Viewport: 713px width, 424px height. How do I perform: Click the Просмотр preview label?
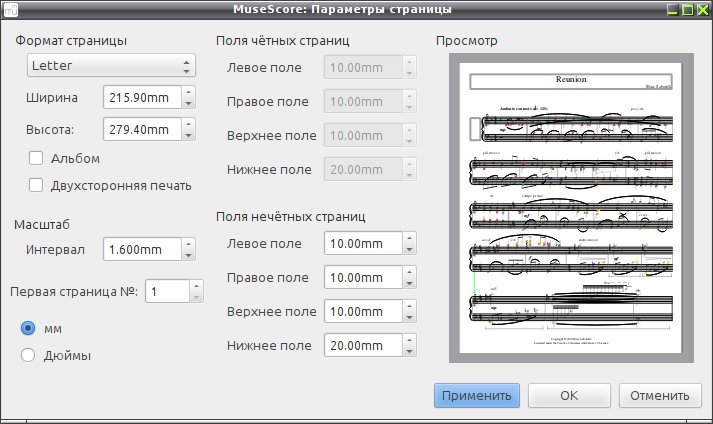pyautogui.click(x=467, y=40)
